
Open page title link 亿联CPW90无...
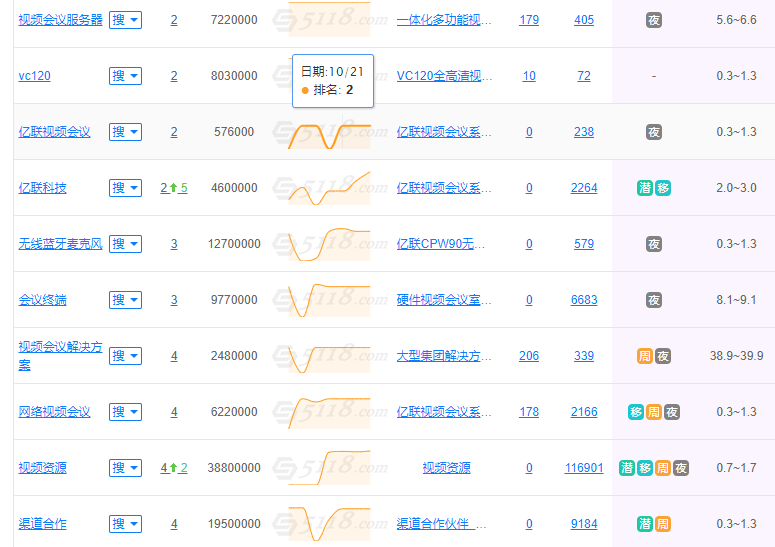click(440, 244)
